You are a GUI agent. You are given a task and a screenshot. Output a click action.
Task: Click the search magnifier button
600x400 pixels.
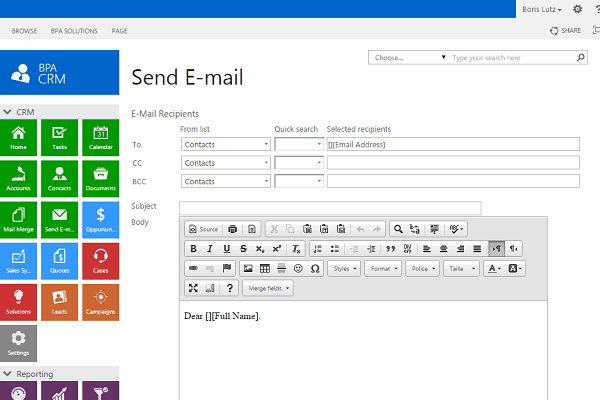tap(580, 57)
